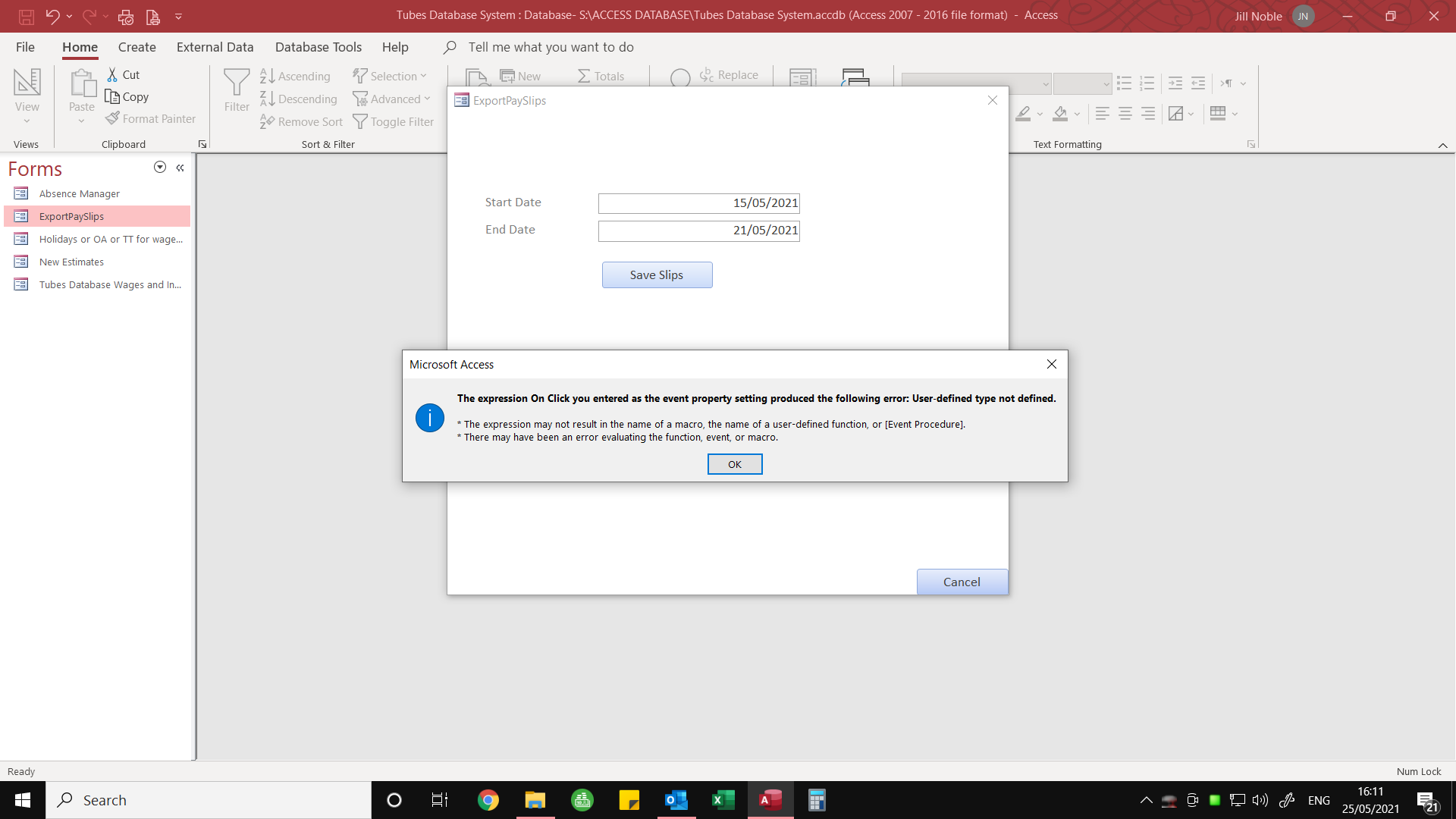This screenshot has width=1456, height=819.
Task: Click the Cut scissors icon
Action: pyautogui.click(x=112, y=74)
